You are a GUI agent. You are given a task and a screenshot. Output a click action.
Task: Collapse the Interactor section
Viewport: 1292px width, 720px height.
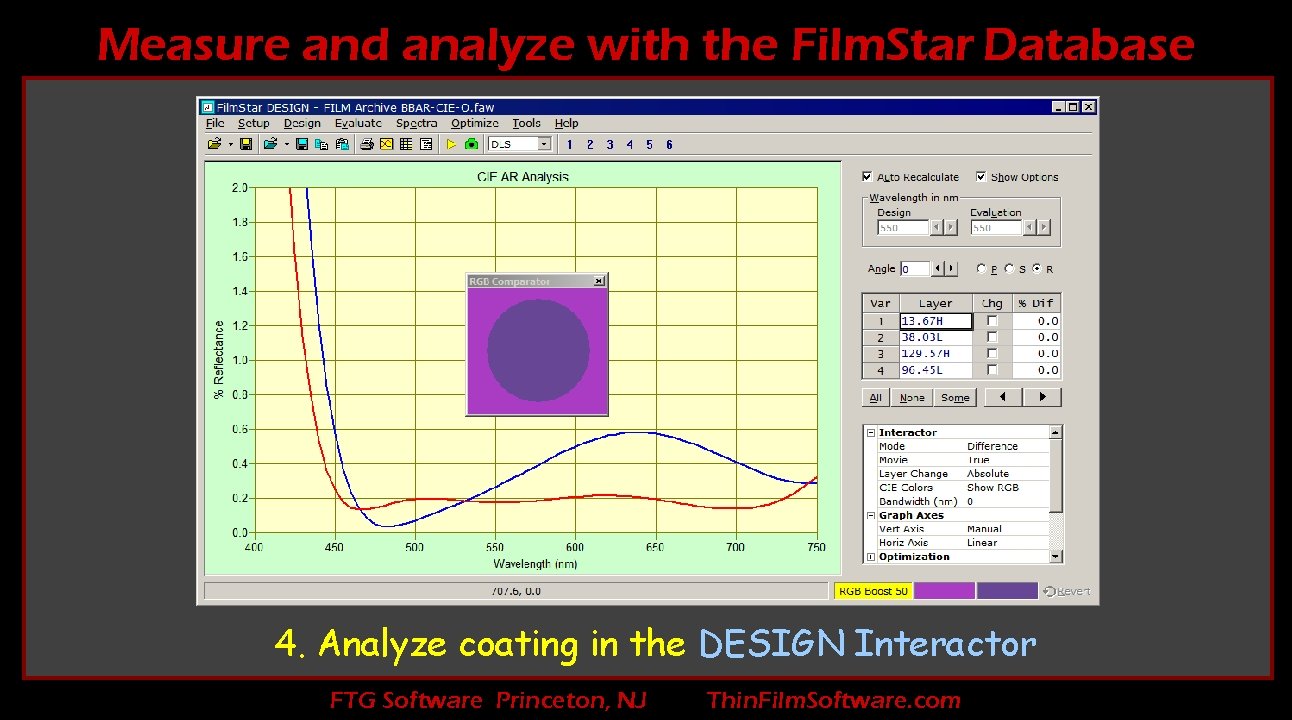click(871, 433)
